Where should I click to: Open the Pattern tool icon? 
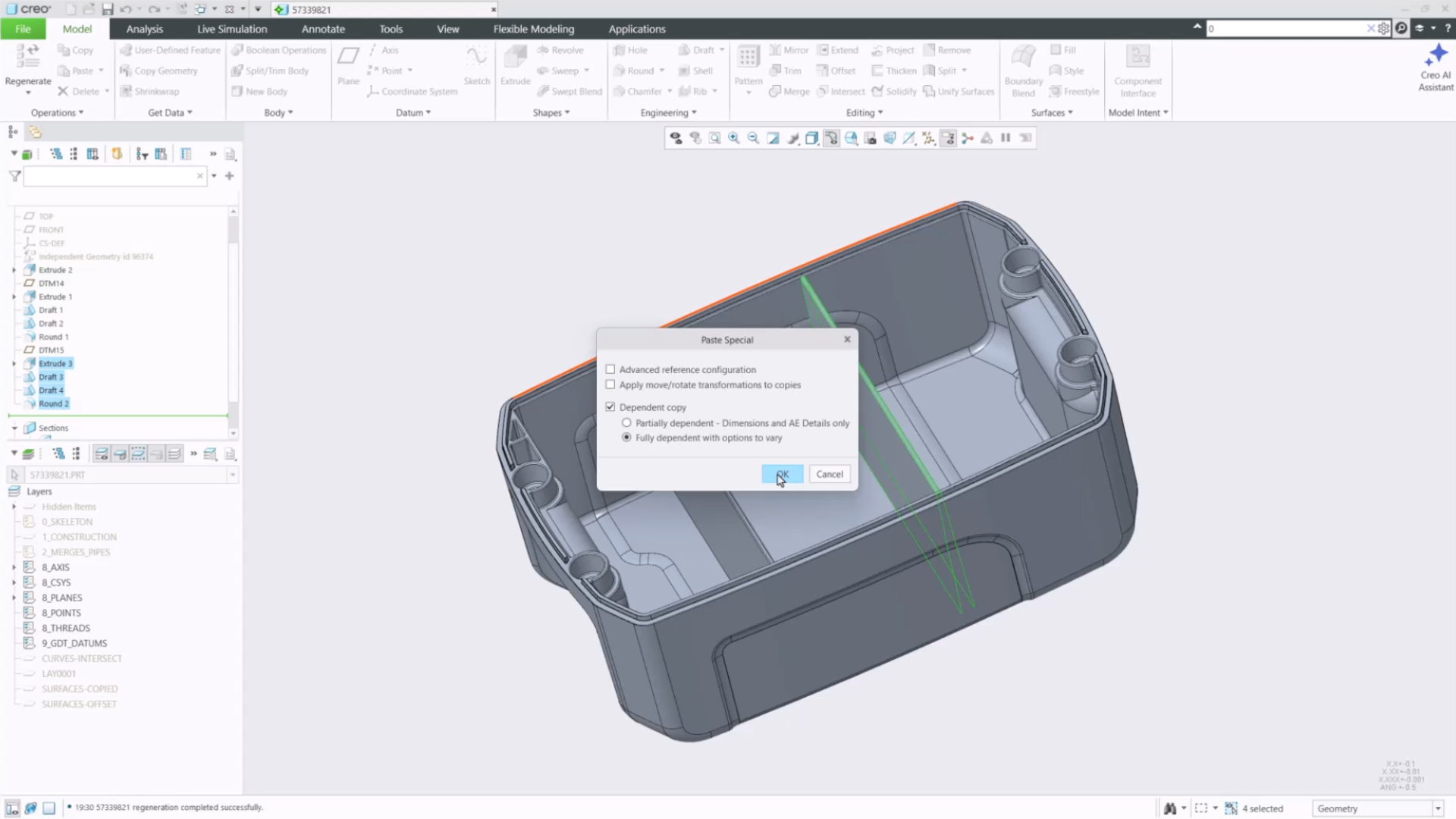(748, 58)
